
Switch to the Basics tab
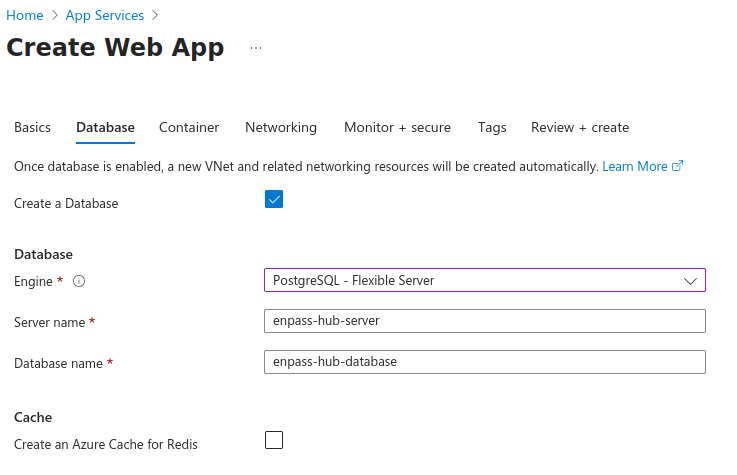click(32, 127)
